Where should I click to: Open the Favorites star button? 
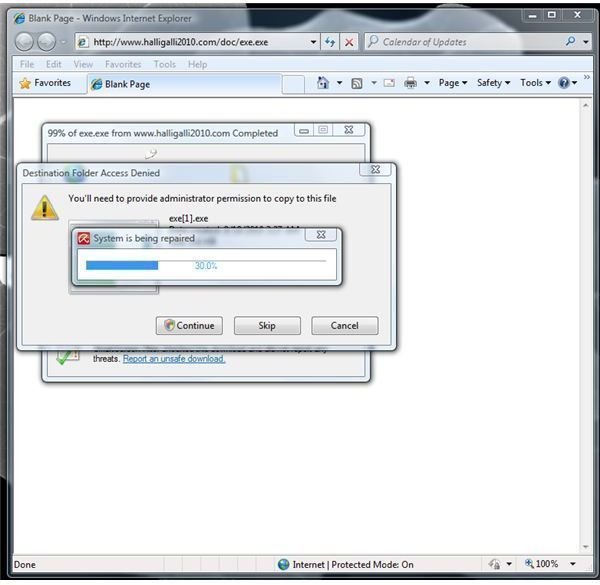[x=45, y=83]
